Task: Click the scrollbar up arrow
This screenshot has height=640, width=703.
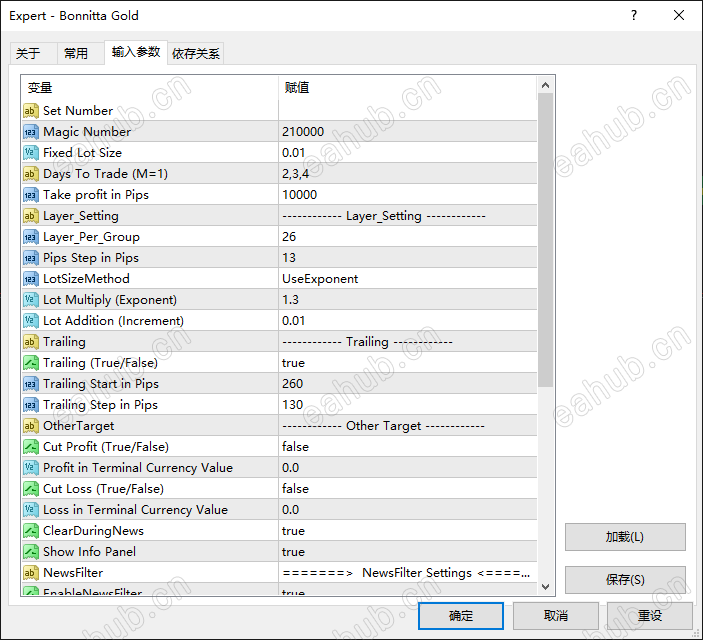Action: point(546,85)
